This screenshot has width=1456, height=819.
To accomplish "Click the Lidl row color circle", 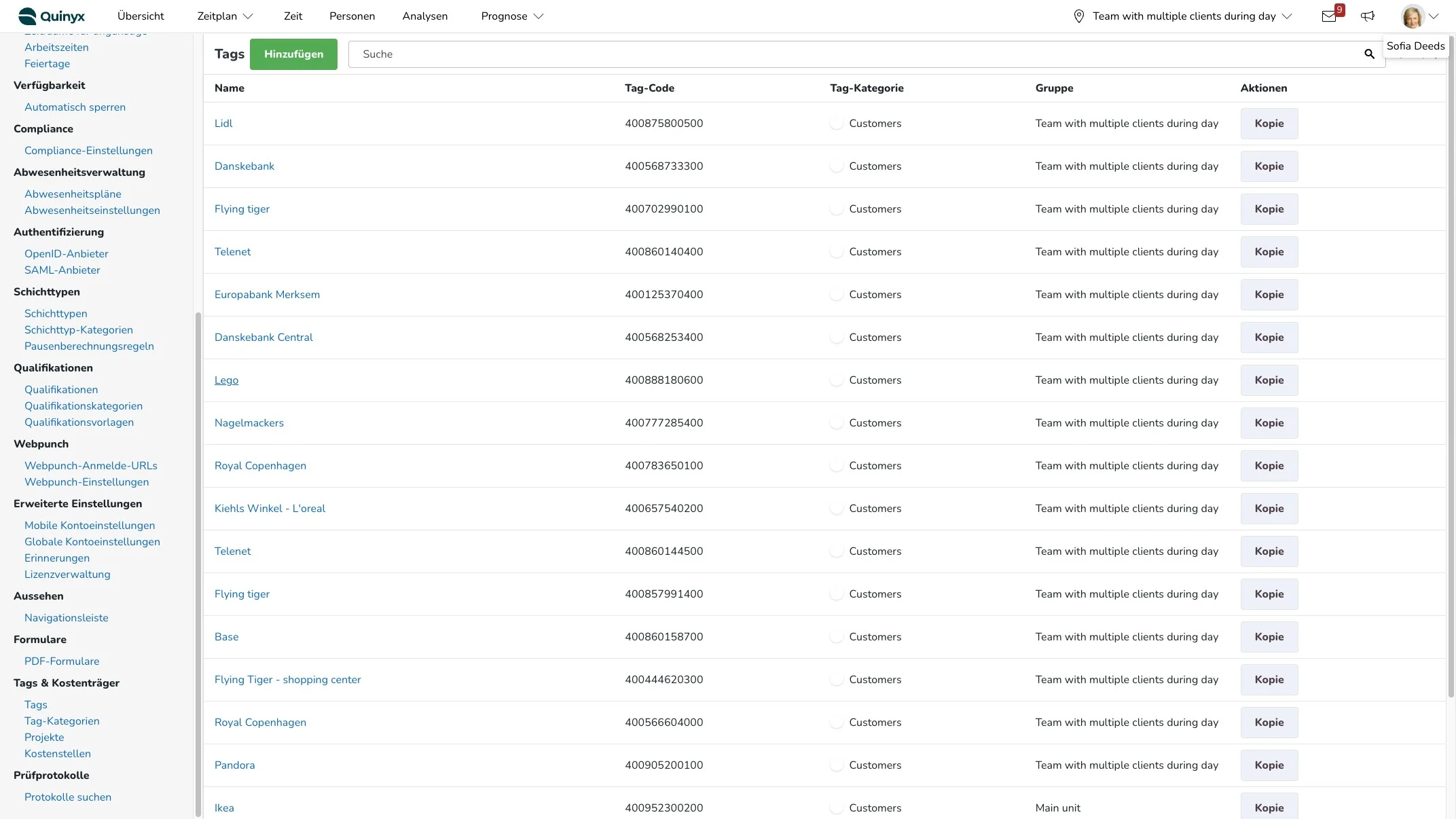I will [x=837, y=124].
